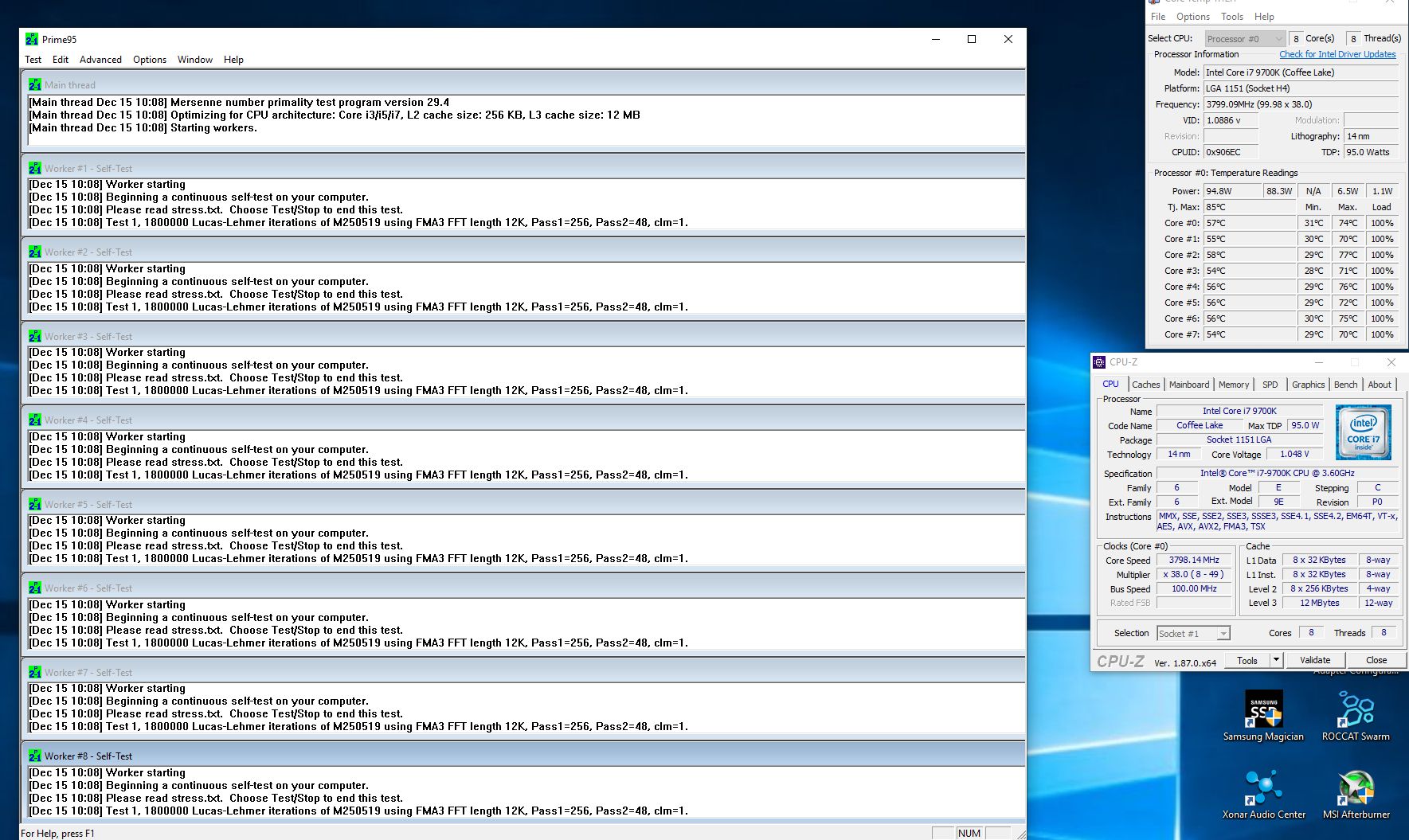Click the Specification field in CPU-Z

(x=1278, y=474)
